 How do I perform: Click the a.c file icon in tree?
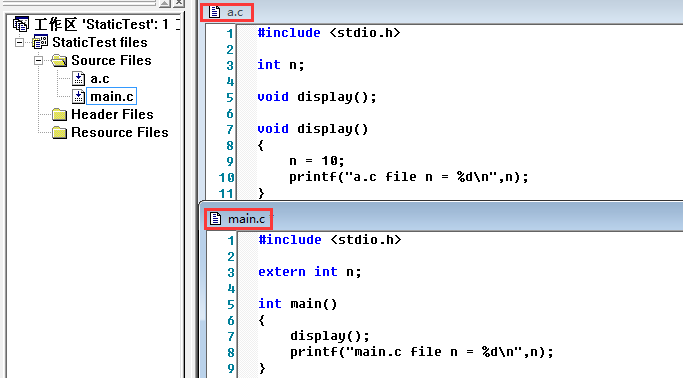[78, 78]
